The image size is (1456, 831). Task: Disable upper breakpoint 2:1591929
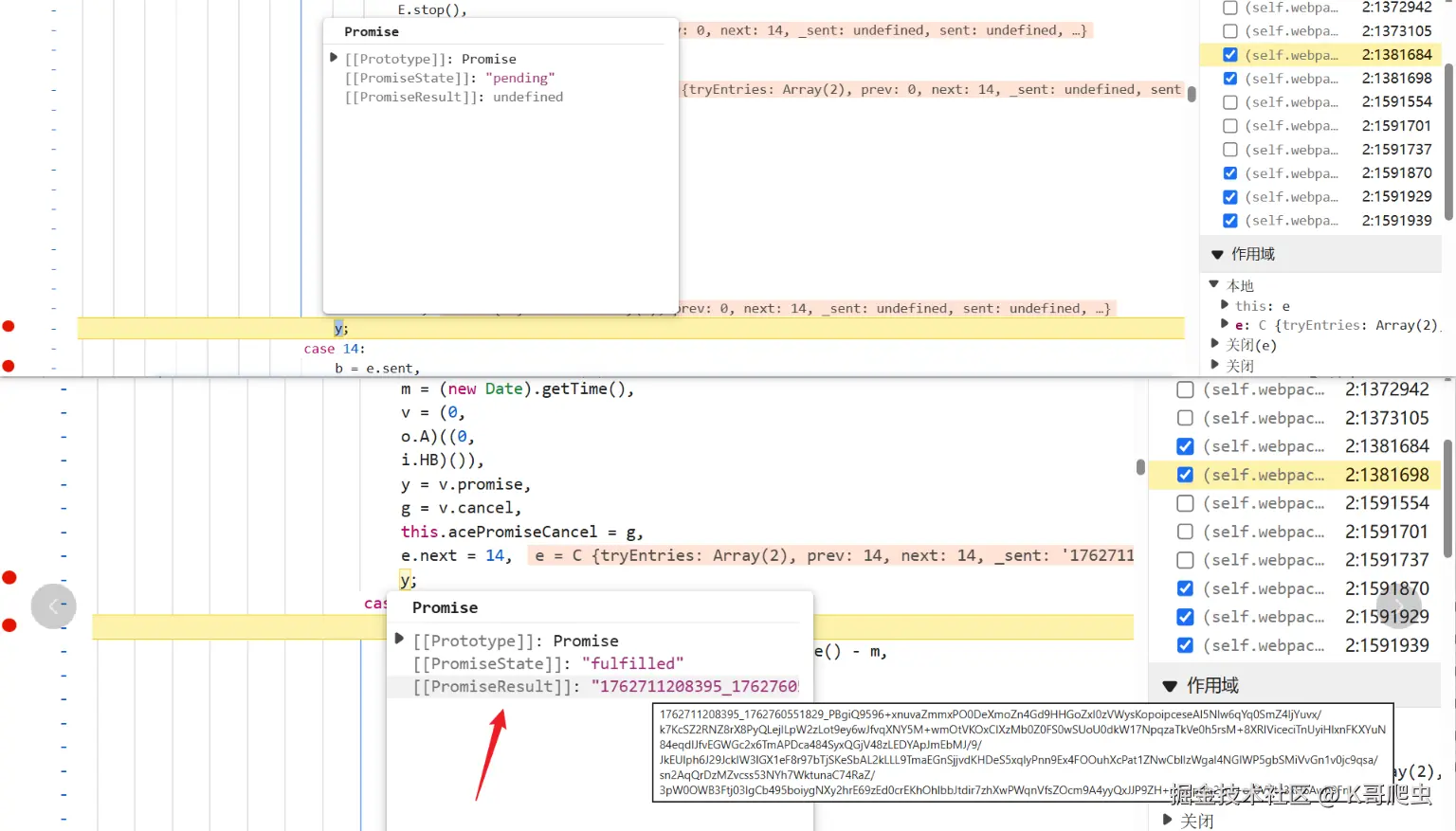[x=1230, y=197]
